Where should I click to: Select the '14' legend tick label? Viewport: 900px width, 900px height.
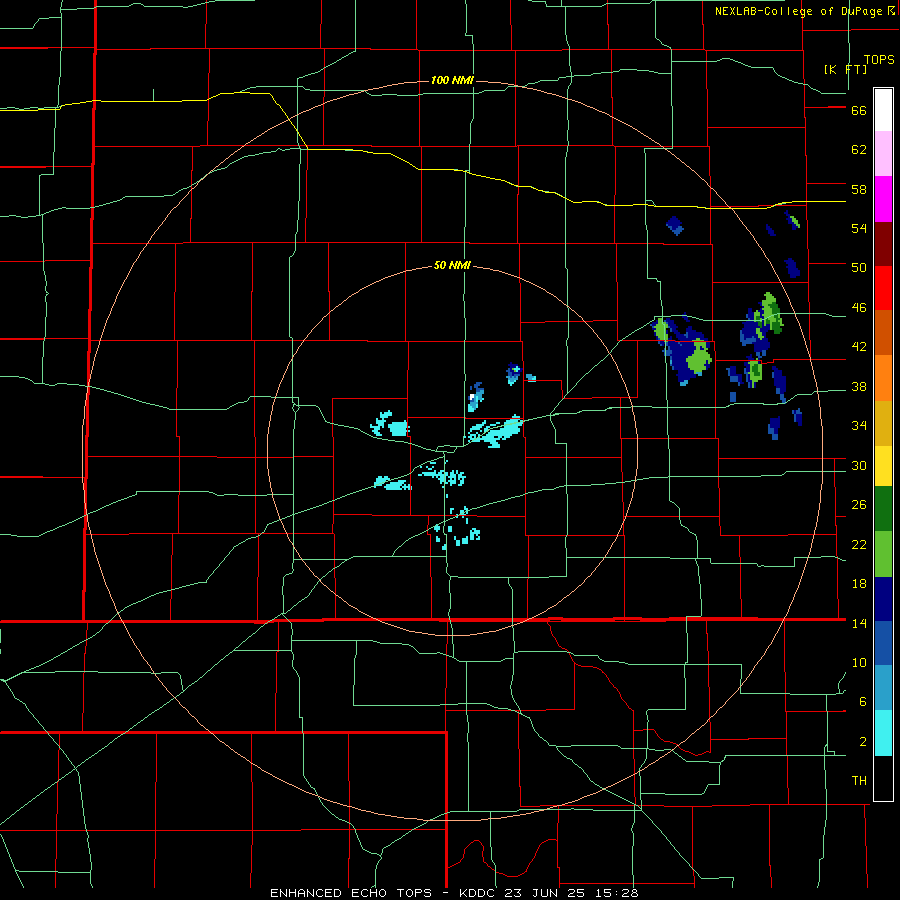click(x=859, y=624)
